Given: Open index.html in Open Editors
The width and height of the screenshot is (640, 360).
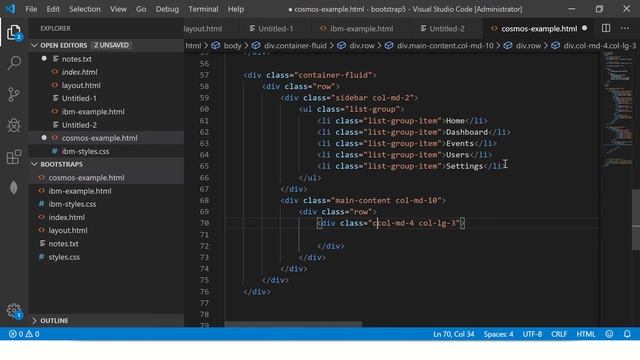Looking at the screenshot, I should coord(79,72).
